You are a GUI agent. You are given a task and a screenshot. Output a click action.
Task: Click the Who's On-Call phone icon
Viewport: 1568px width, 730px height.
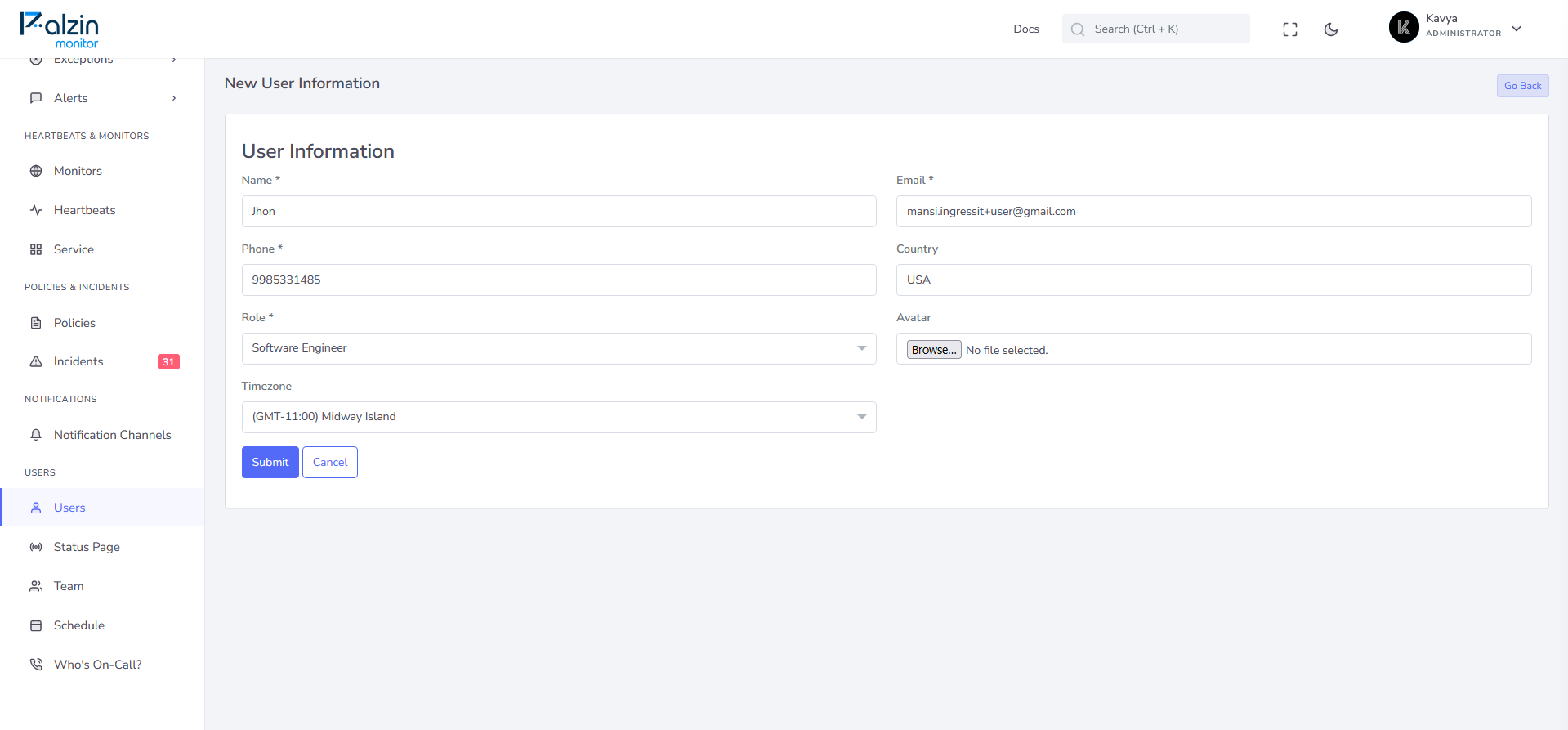[x=36, y=665]
